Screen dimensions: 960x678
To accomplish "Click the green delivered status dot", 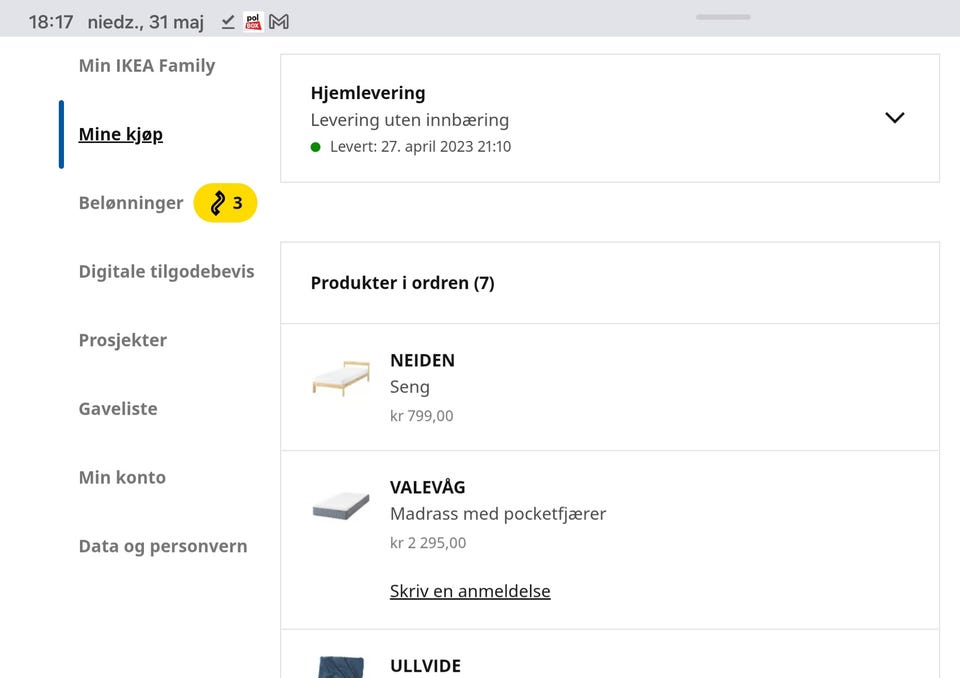I will pyautogui.click(x=315, y=147).
